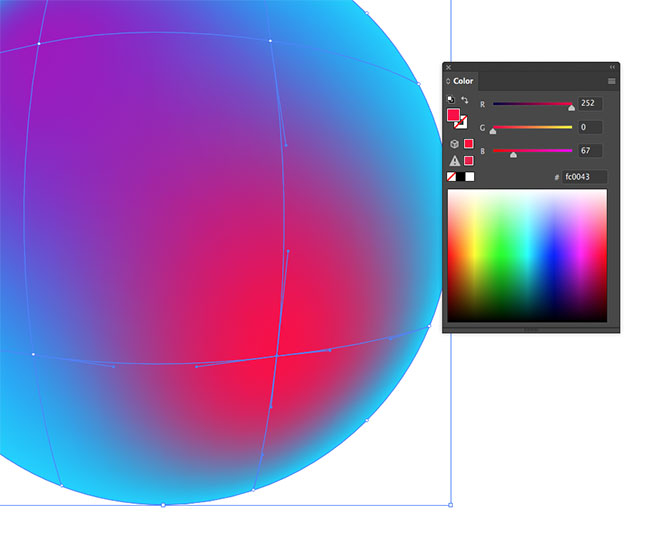Cycle panel display via arrows beside Color
Screen dimensions: 660x537
(x=448, y=81)
